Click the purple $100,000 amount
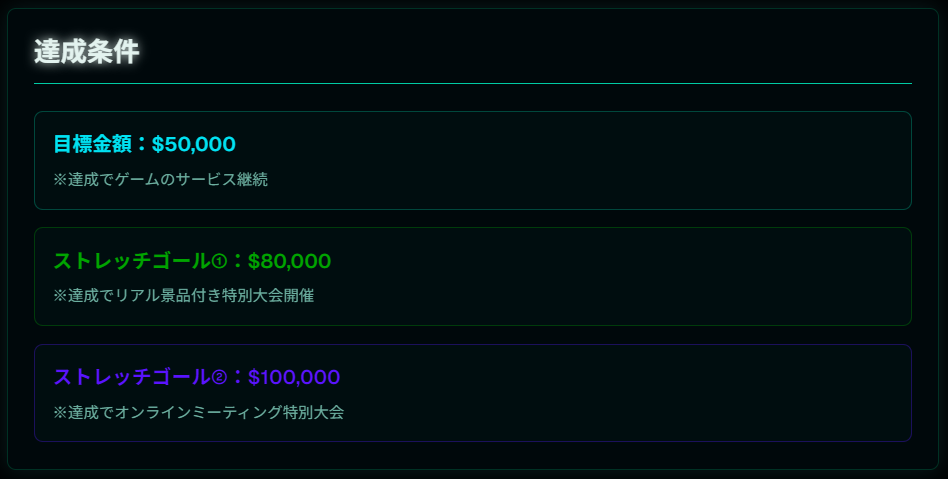The image size is (948, 479). tap(294, 377)
